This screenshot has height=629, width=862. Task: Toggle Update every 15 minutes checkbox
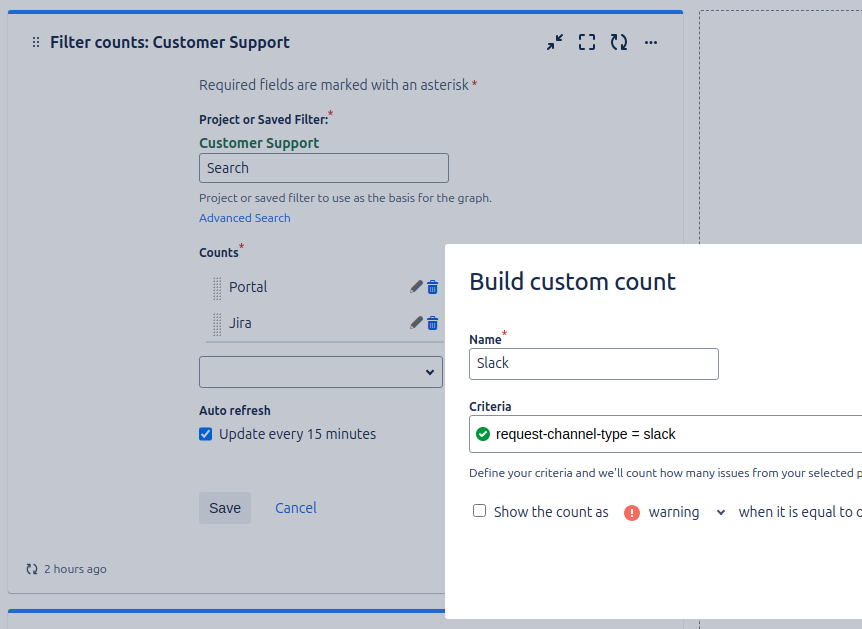(x=206, y=434)
